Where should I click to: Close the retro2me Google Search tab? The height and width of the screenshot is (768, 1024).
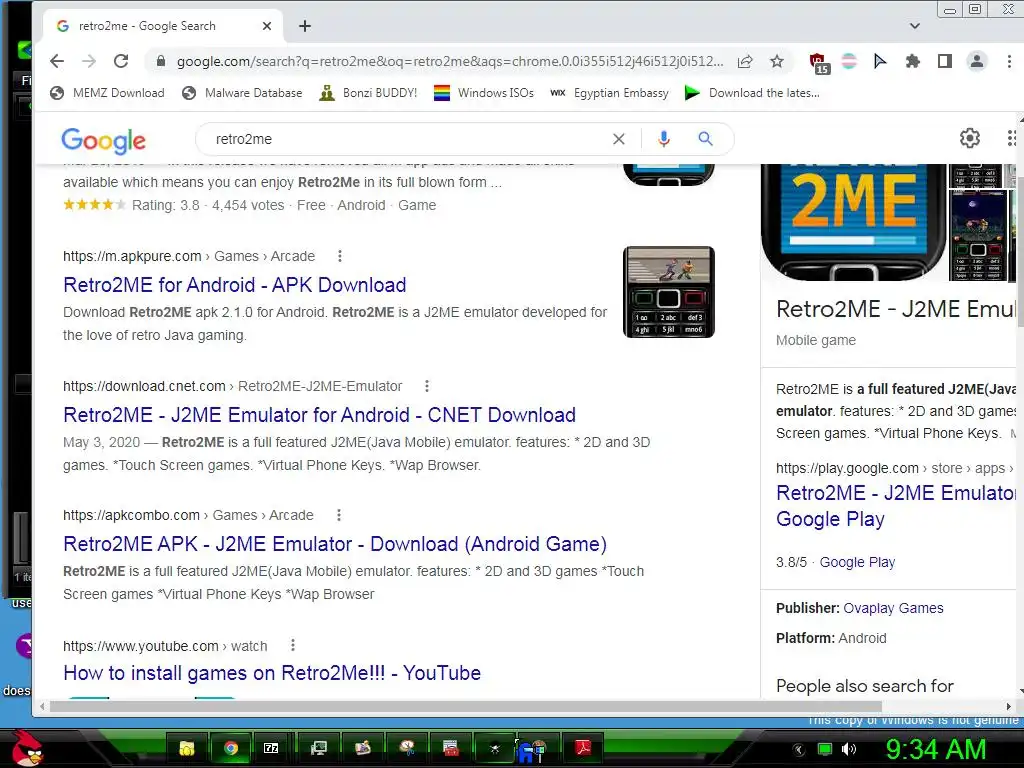[x=266, y=26]
